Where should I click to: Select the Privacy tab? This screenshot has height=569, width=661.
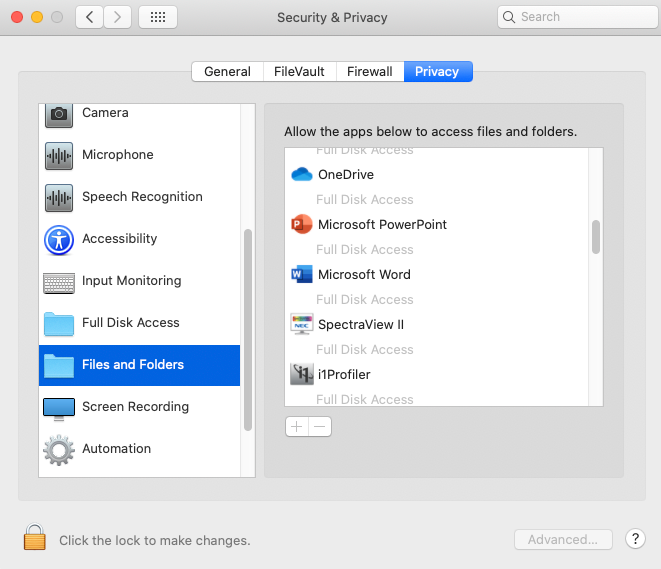click(x=438, y=72)
